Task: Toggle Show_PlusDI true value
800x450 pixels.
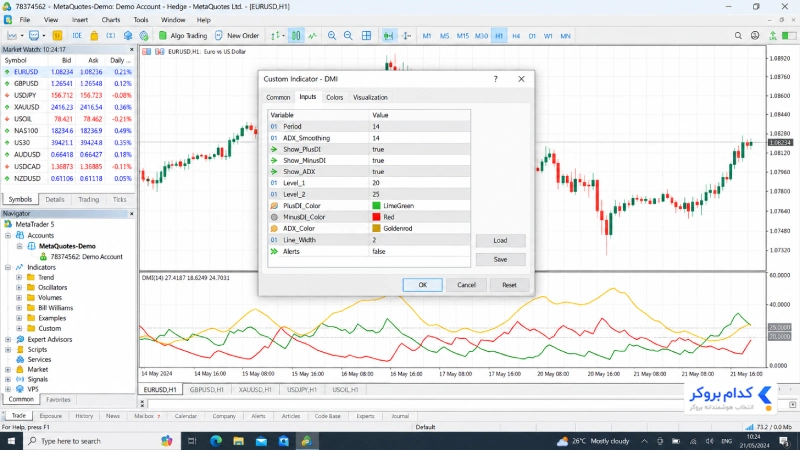Action: (419, 149)
